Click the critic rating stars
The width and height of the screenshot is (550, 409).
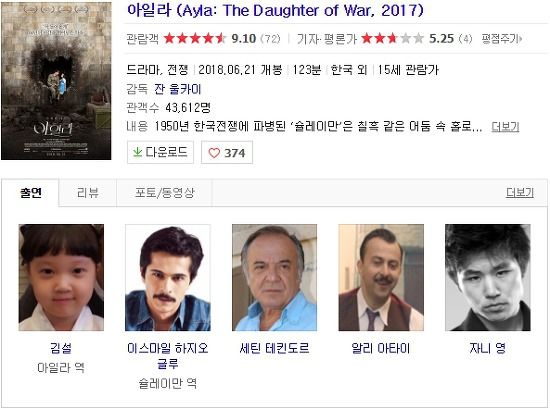point(393,38)
